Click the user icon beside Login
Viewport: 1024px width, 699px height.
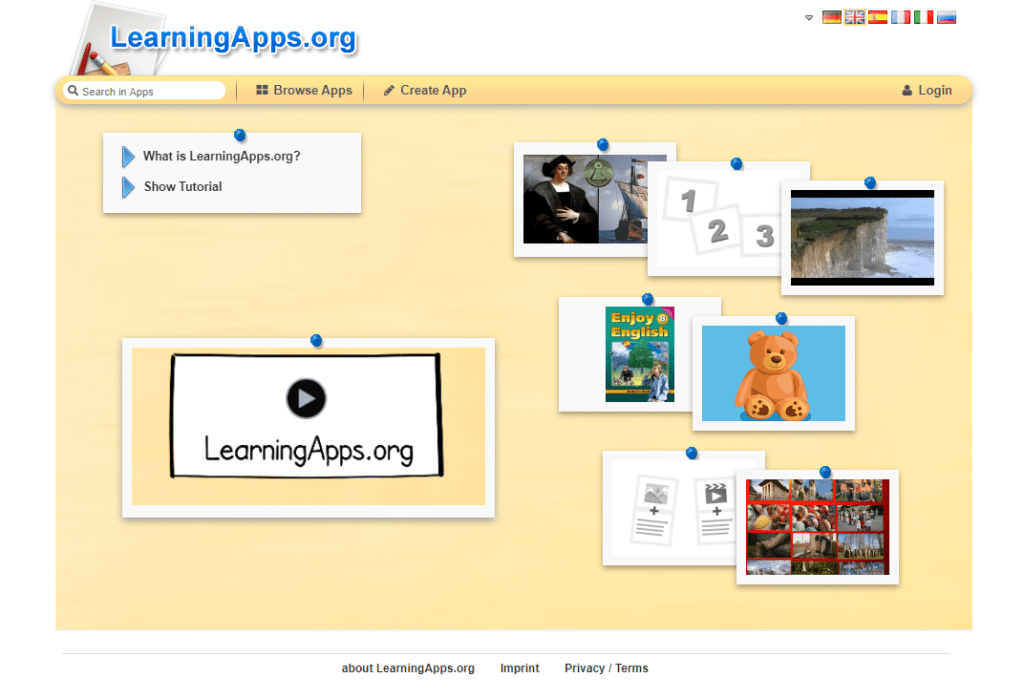(x=907, y=91)
